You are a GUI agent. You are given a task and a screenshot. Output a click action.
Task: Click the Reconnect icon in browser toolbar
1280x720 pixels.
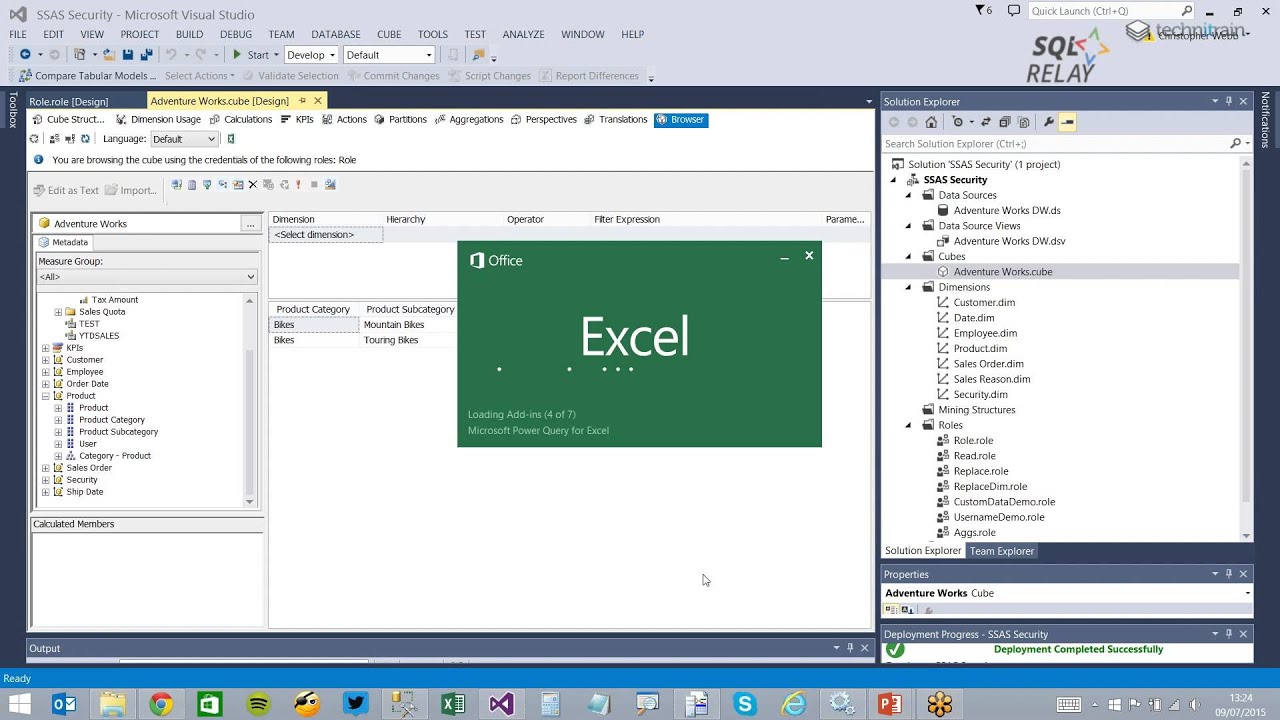[85, 139]
